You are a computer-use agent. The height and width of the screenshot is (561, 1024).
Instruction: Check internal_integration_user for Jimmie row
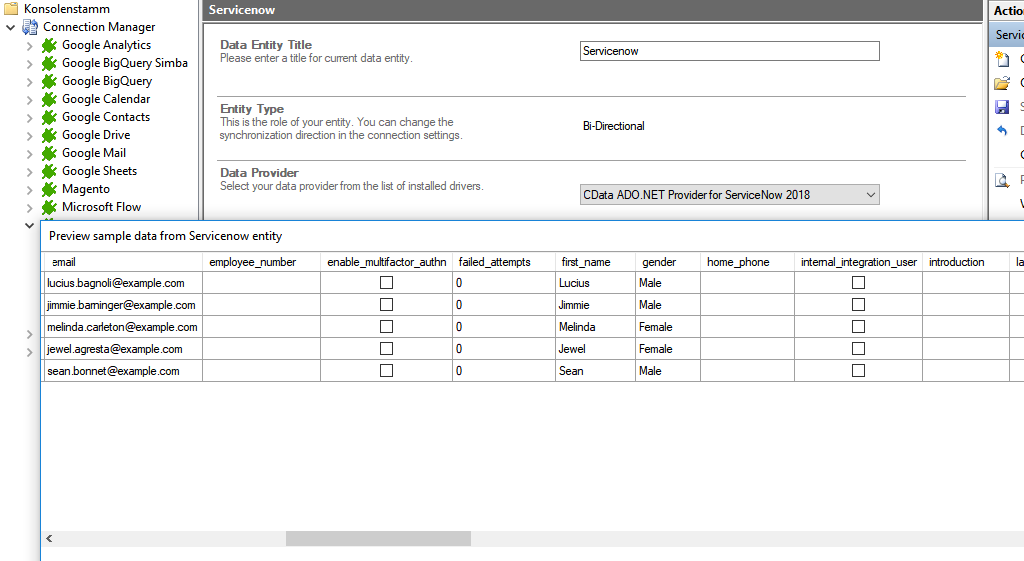pyautogui.click(x=859, y=305)
